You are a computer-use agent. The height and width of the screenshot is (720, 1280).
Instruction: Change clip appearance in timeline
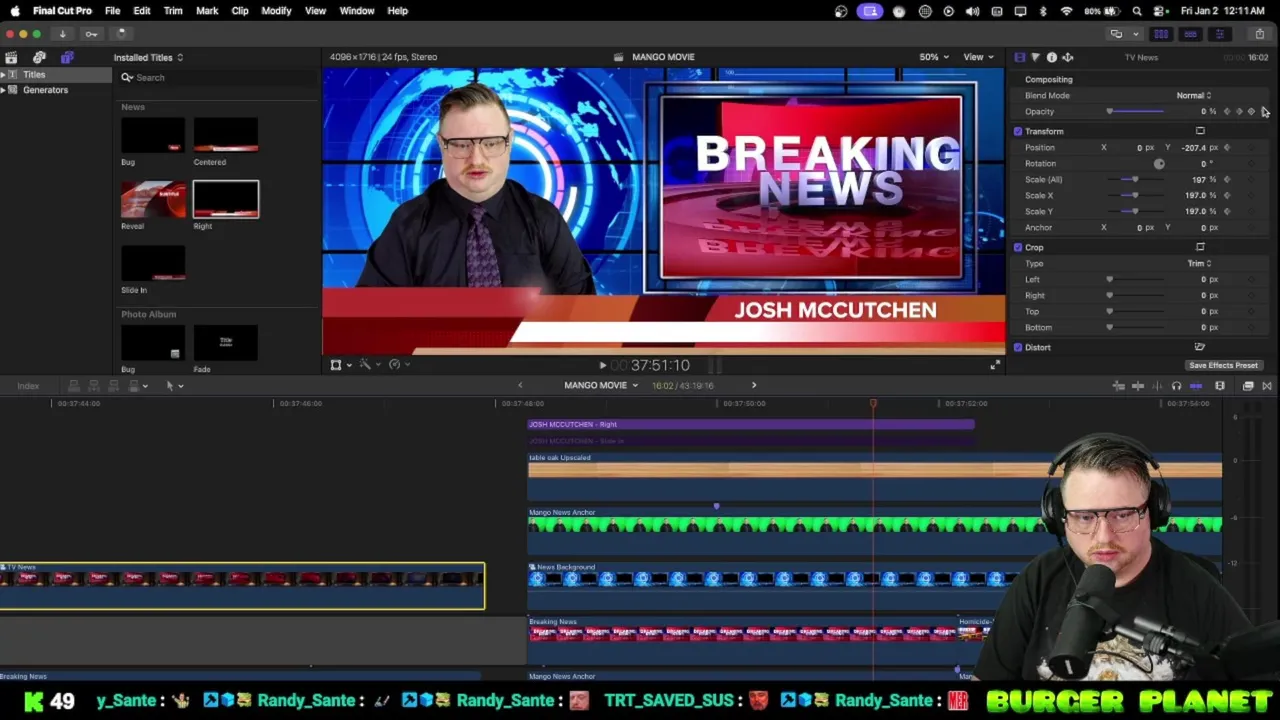click(x=1219, y=386)
